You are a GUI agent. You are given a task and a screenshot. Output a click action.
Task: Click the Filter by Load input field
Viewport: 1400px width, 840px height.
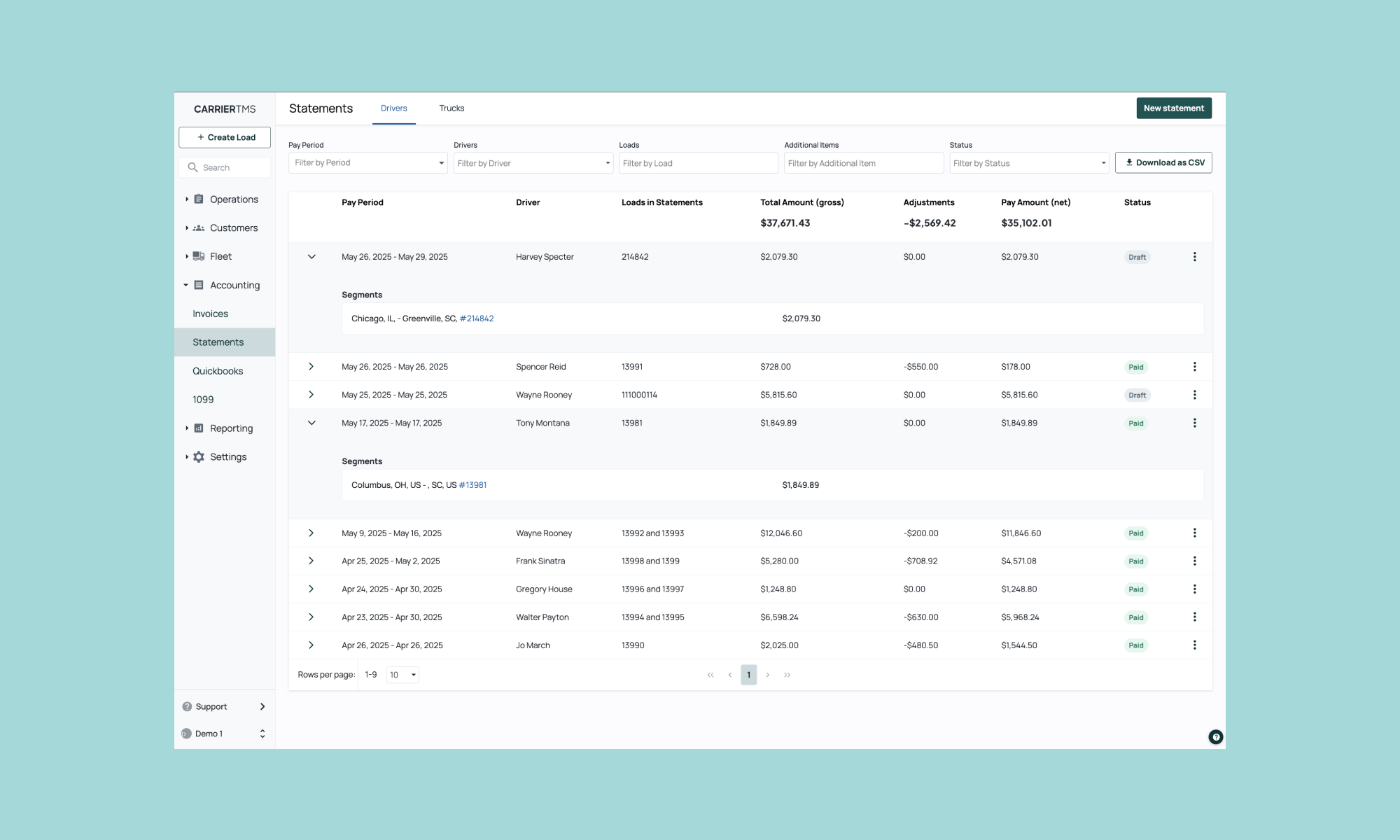point(698,163)
